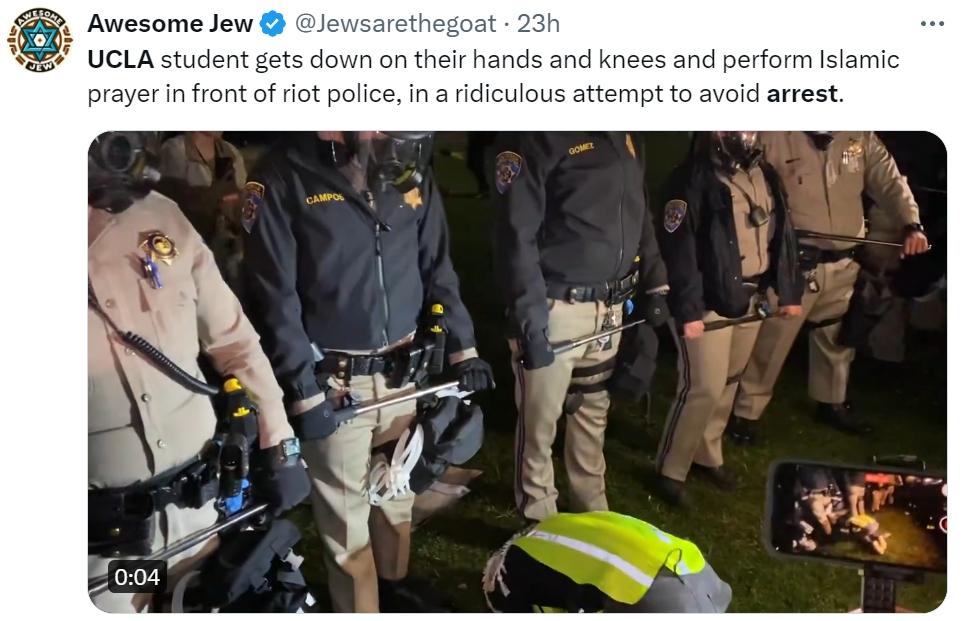The width and height of the screenshot is (963, 621).
Task: Open the three-dot more options menu
Action: (932, 24)
